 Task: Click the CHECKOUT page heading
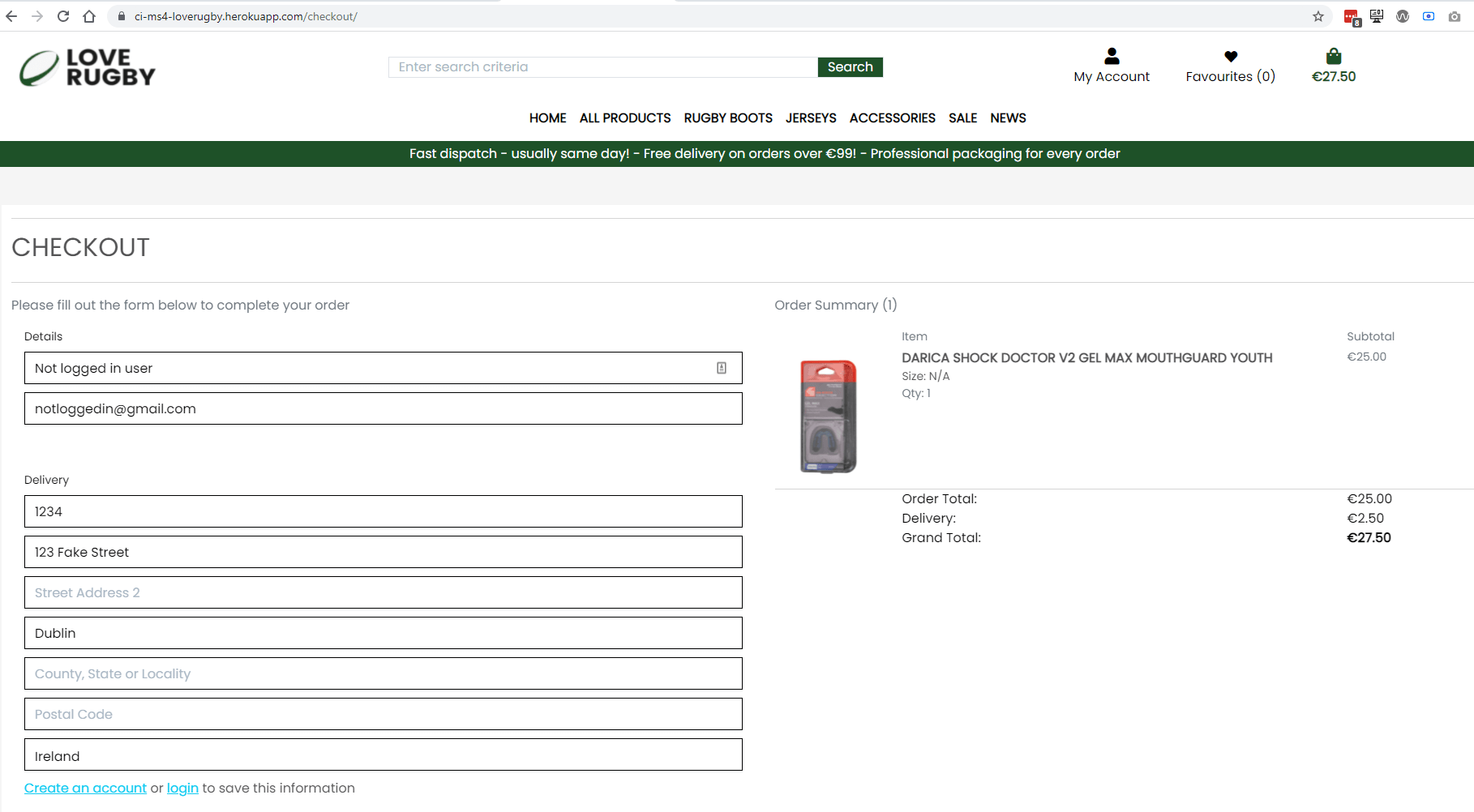coord(80,247)
